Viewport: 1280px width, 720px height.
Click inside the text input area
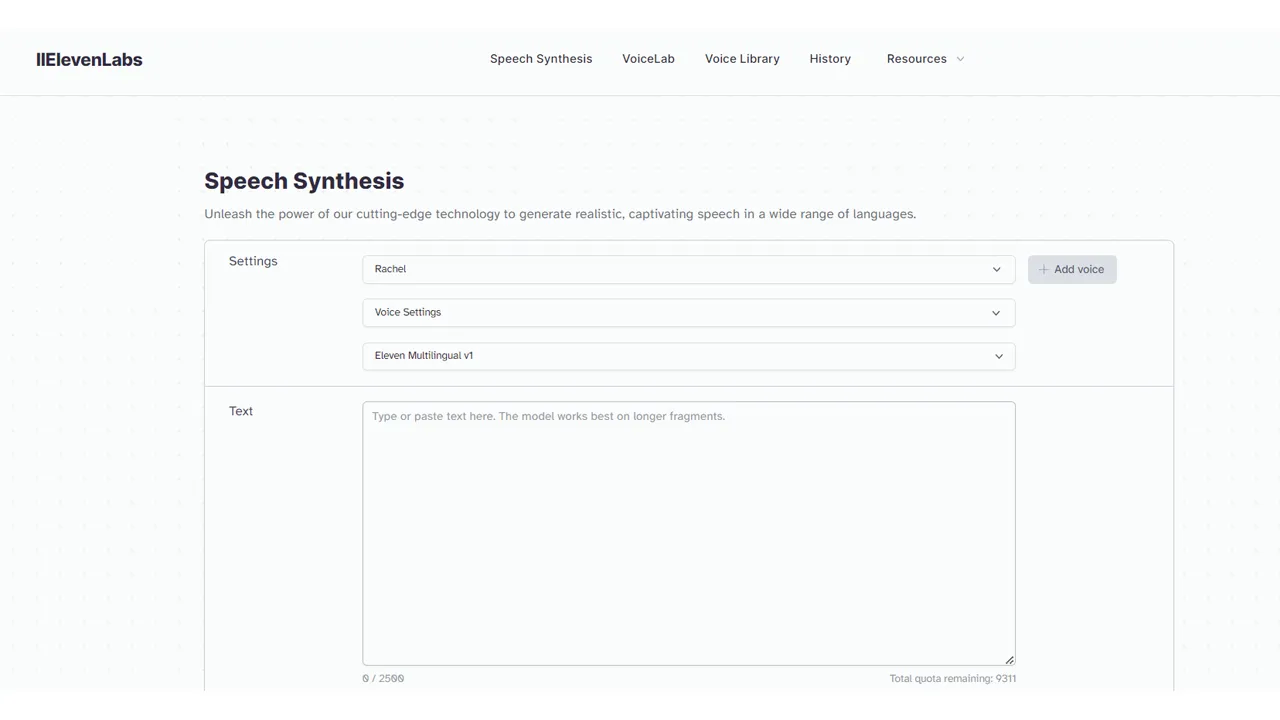point(689,533)
